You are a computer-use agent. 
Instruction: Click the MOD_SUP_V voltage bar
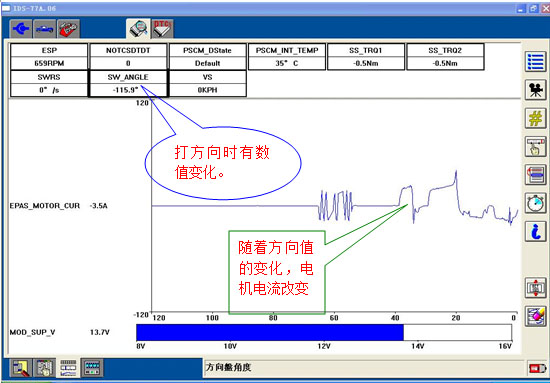324,332
